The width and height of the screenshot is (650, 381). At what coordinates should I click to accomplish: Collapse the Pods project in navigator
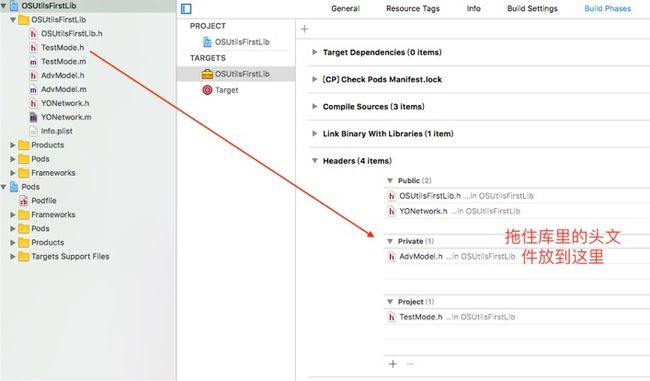(x=3, y=187)
